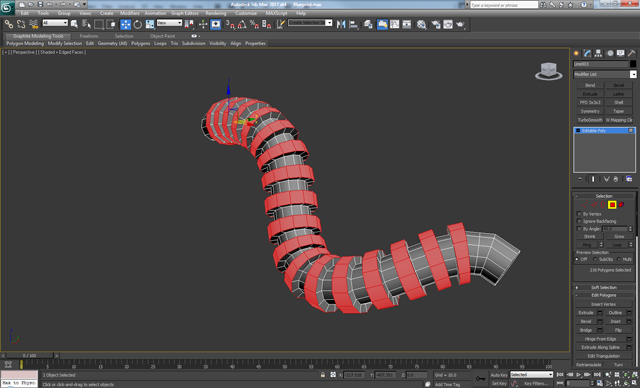The width and height of the screenshot is (640, 388).
Task: Collapse the Edit Polygons rollout
Action: coord(603,295)
